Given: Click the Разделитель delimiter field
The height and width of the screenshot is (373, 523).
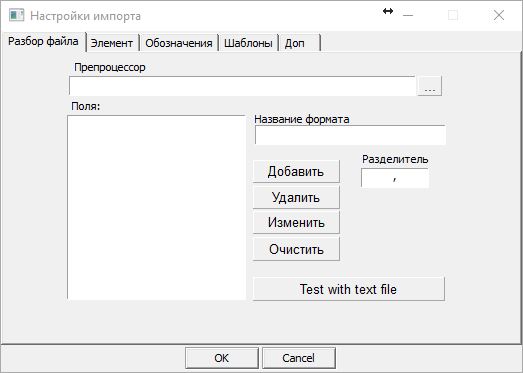Looking at the screenshot, I should [395, 177].
